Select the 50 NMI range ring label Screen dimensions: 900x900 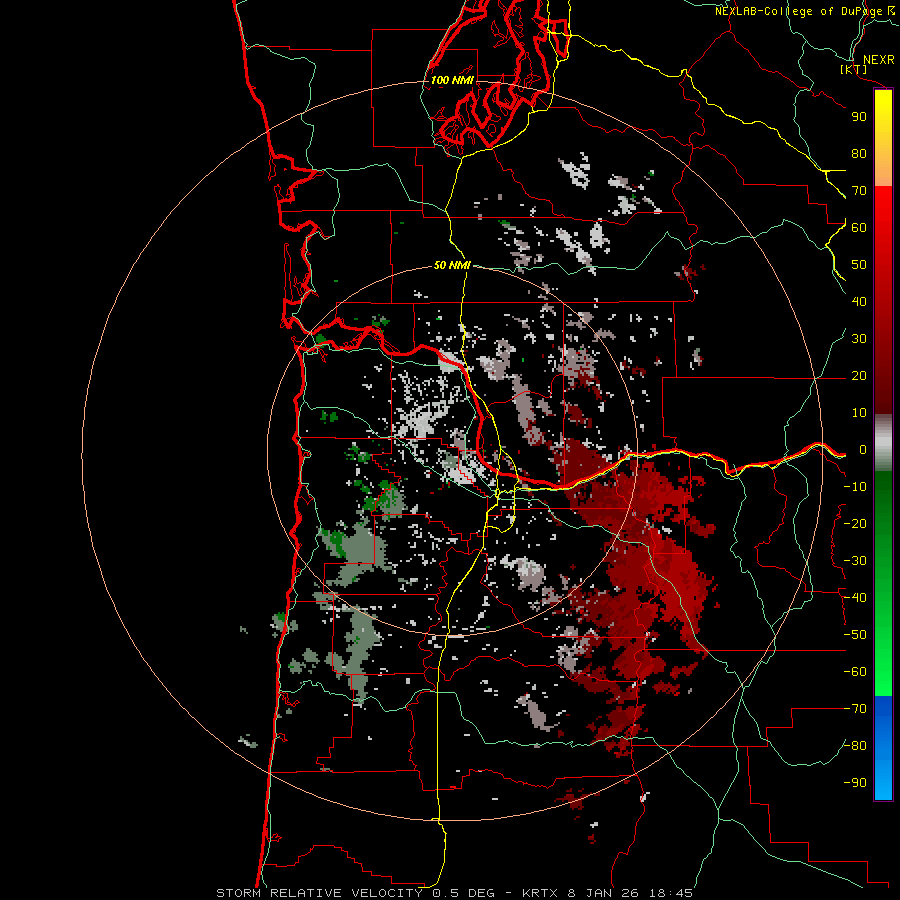452,265
